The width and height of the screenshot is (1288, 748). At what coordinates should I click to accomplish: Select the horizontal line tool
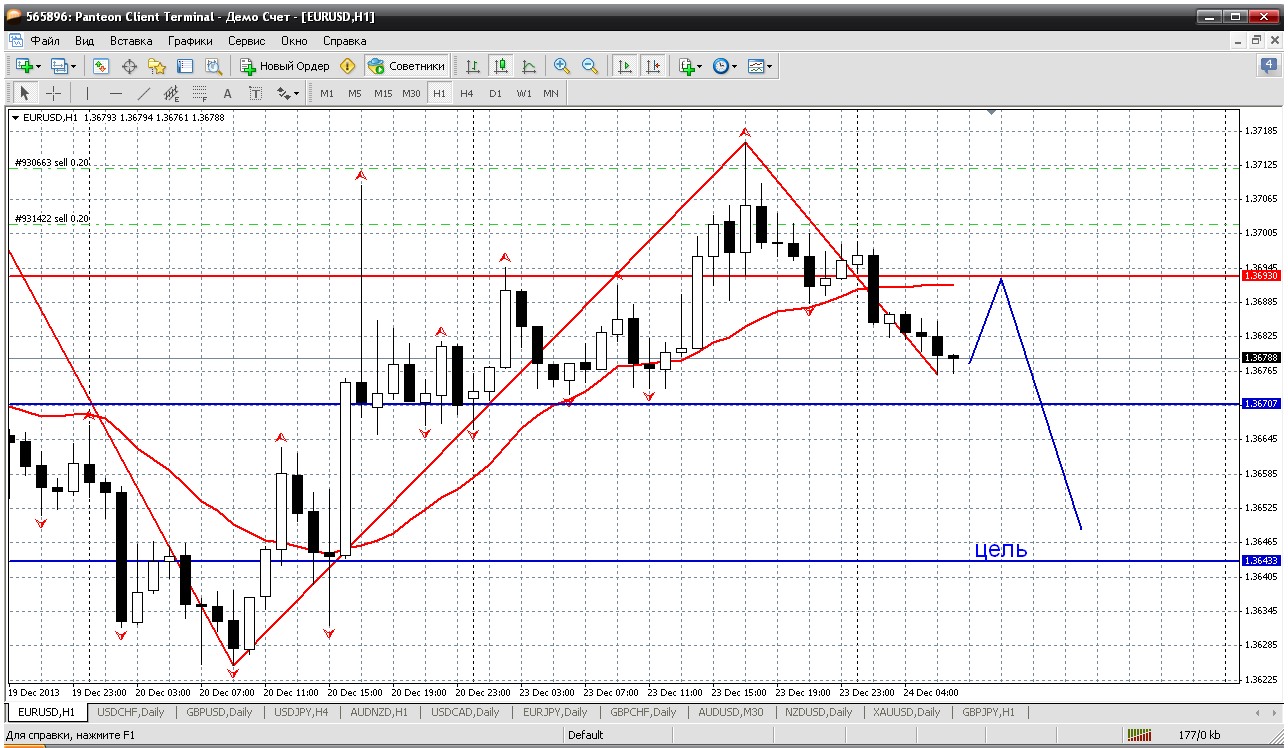pyautogui.click(x=115, y=93)
